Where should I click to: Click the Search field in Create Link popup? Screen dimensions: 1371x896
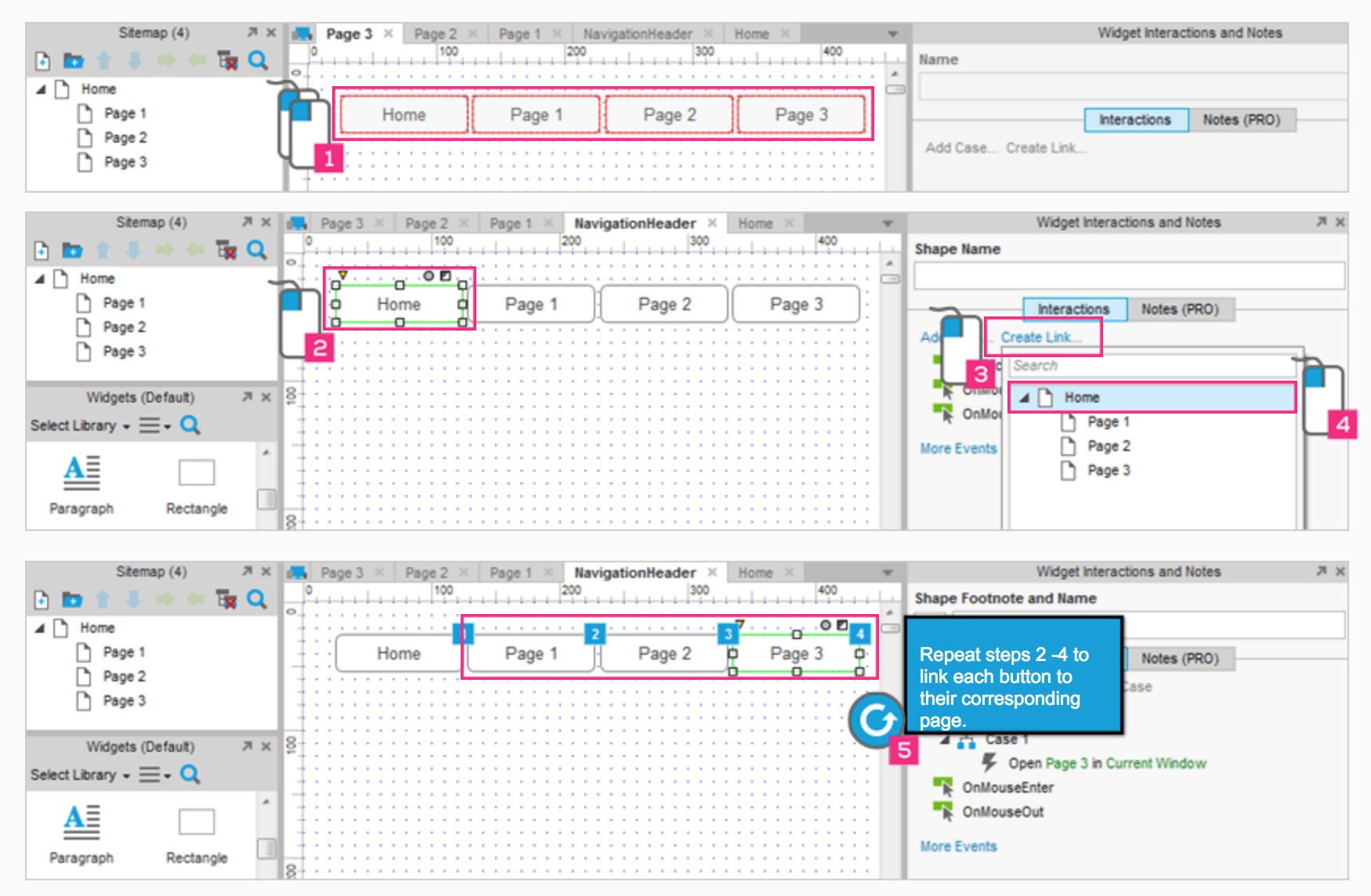[1150, 366]
